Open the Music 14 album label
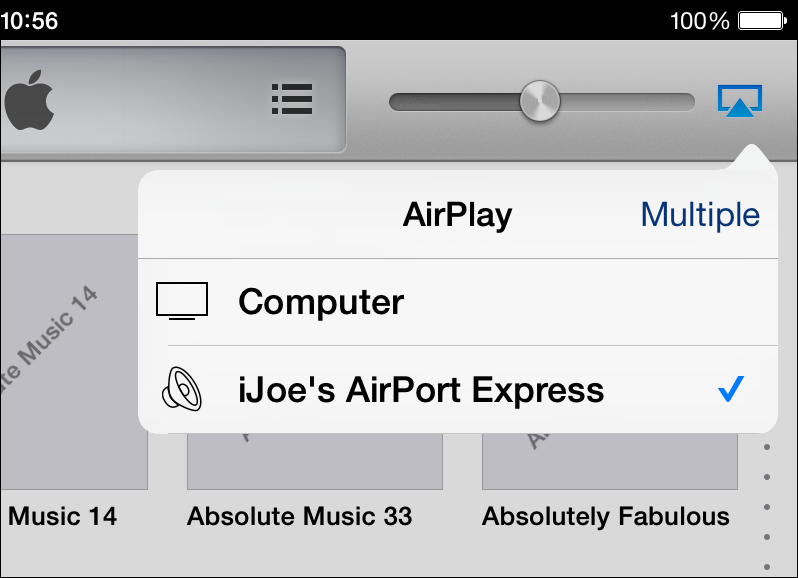 pos(62,516)
